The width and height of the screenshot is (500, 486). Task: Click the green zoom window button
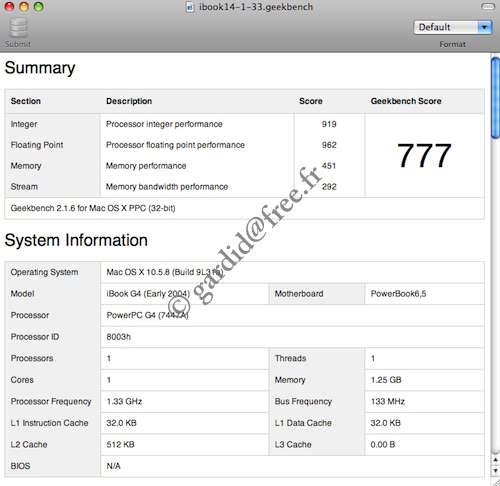pos(38,7)
